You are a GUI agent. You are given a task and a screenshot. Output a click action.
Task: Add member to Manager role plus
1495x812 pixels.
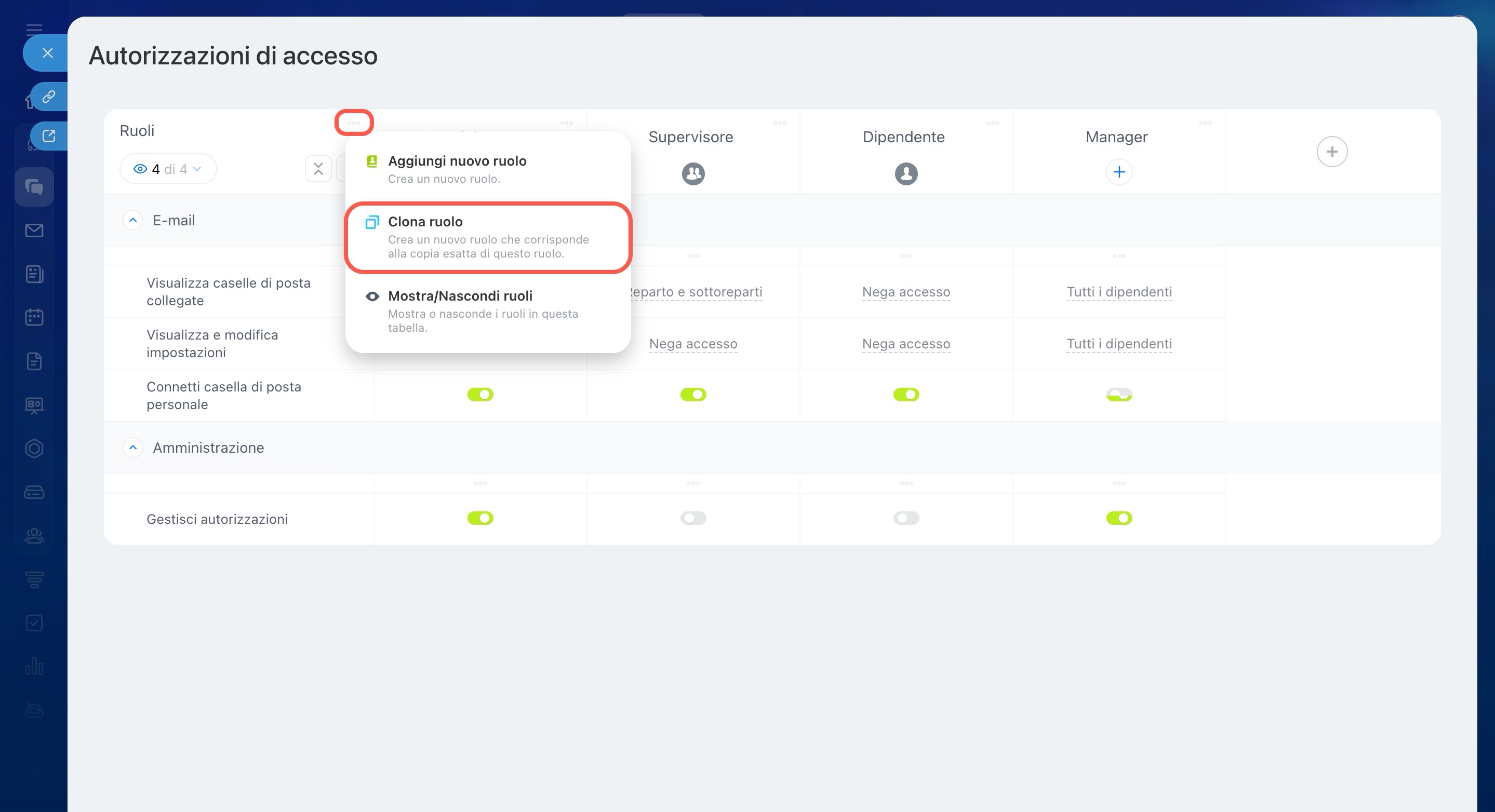[1119, 172]
